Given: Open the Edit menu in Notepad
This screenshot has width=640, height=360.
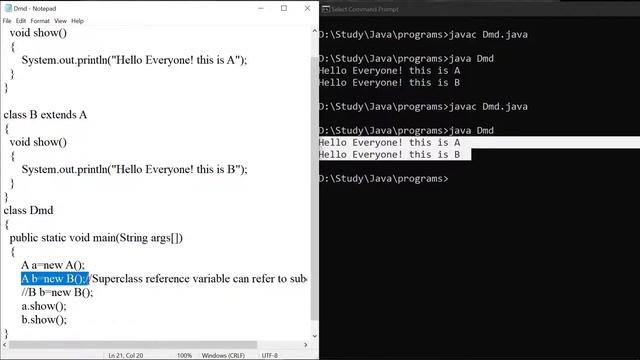Looking at the screenshot, I should (x=21, y=21).
